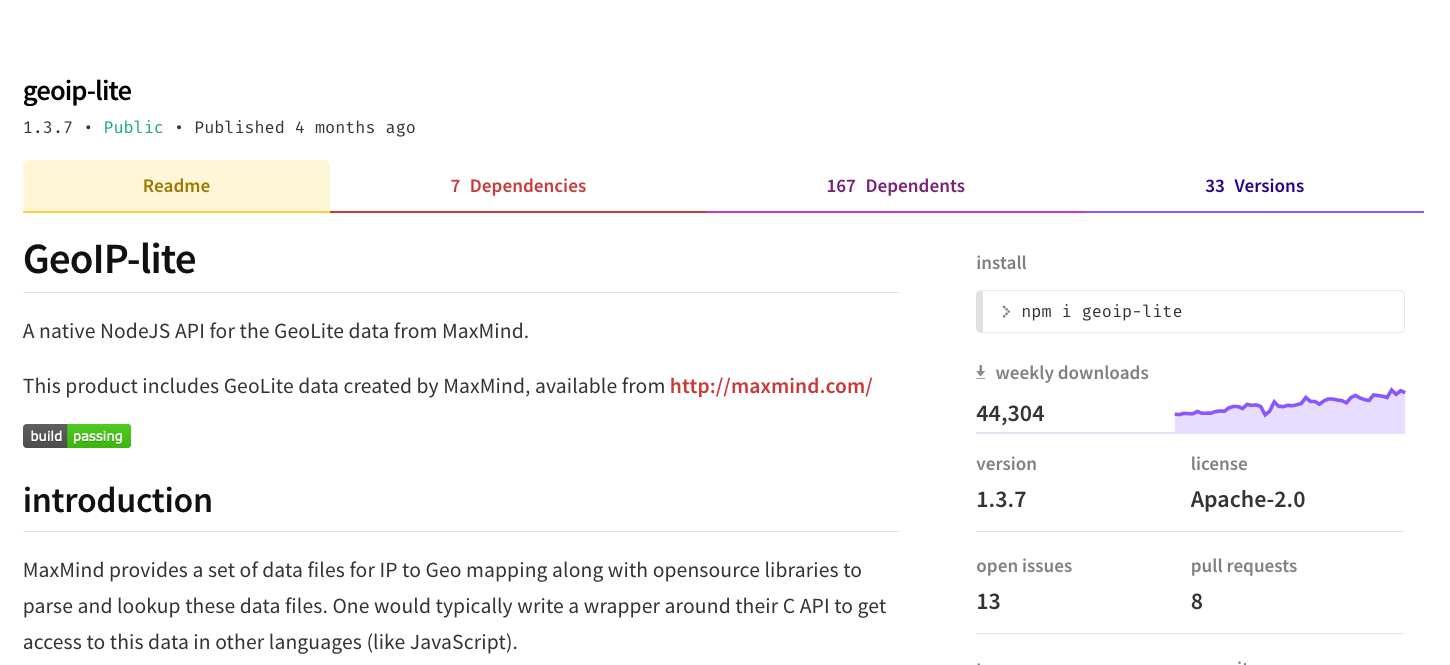Click the Public visibility label
The image size is (1450, 665).
(134, 127)
